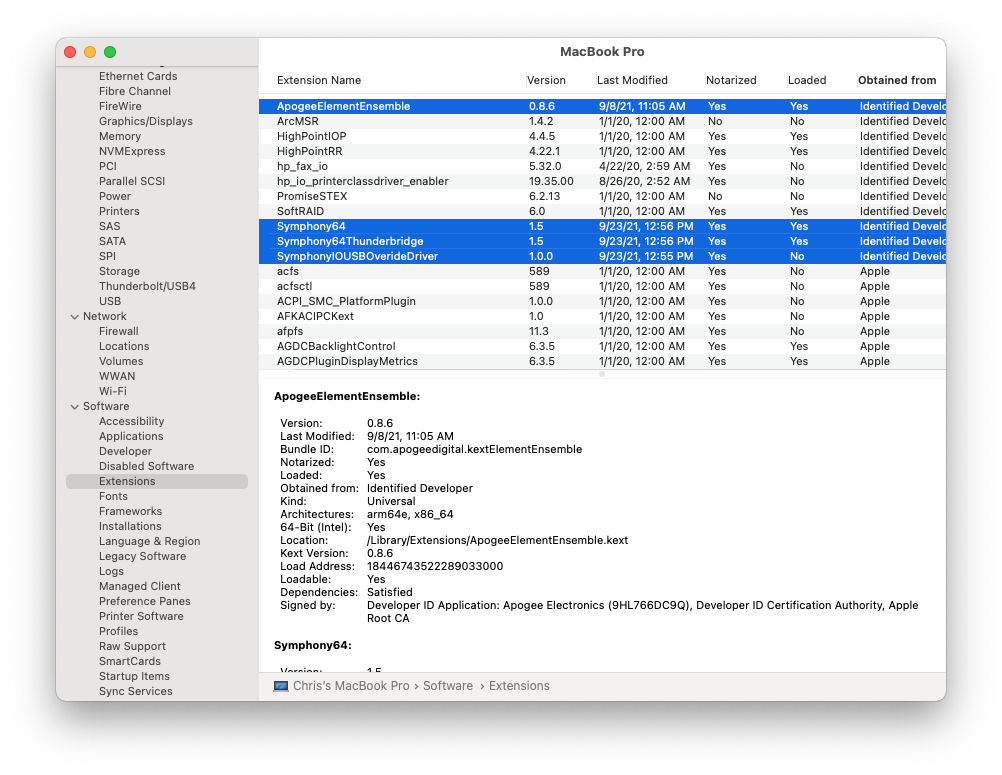Viewport: 1002px width, 775px height.
Task: Select the SoftRAID extension row
Action: (602, 211)
